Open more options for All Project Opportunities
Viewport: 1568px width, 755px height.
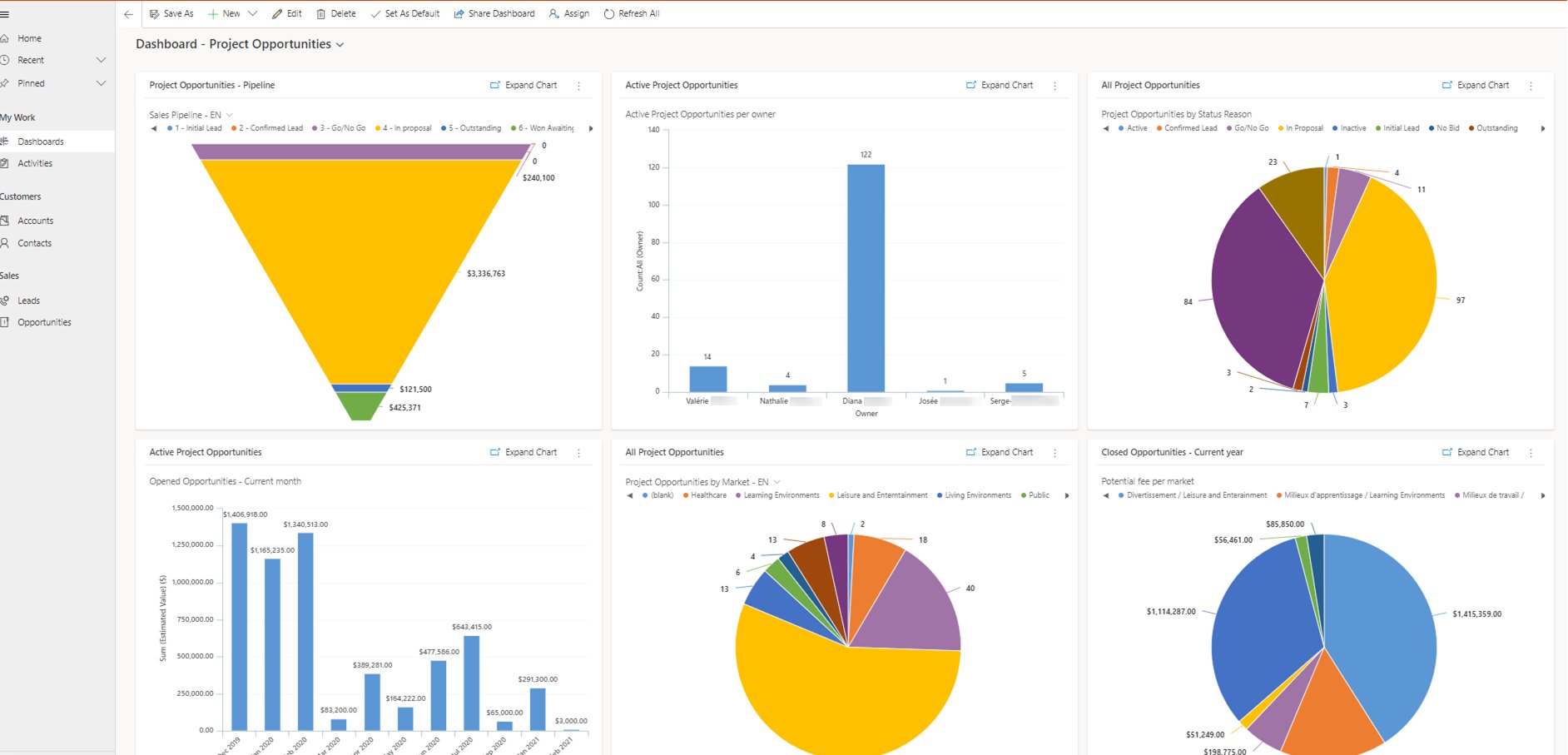(1530, 85)
